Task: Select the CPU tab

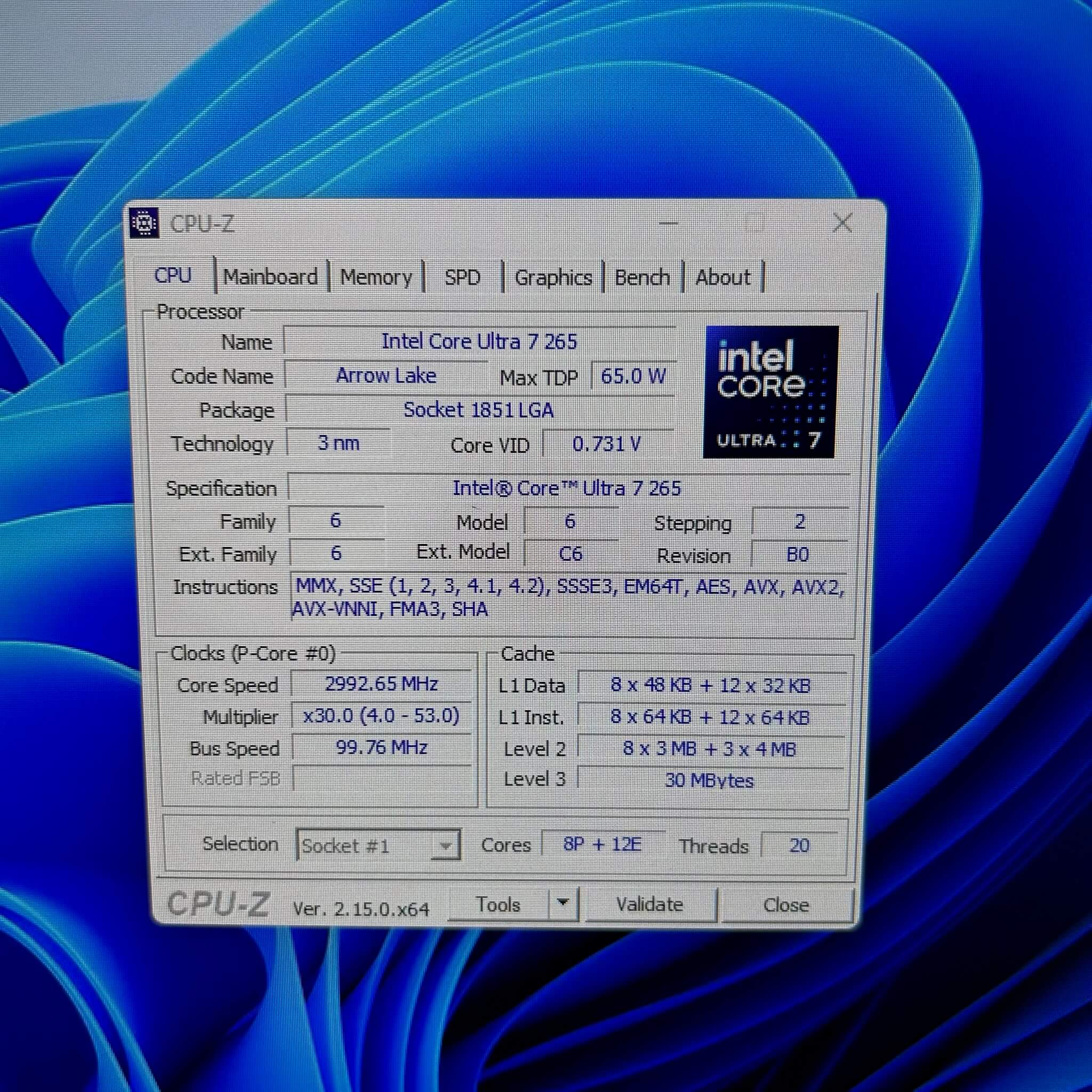Action: pyautogui.click(x=173, y=275)
